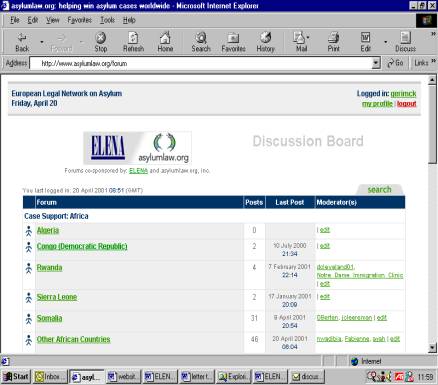Screen dimensions: 438x385
Task: Click the Print toolbar icon
Action: (x=333, y=42)
